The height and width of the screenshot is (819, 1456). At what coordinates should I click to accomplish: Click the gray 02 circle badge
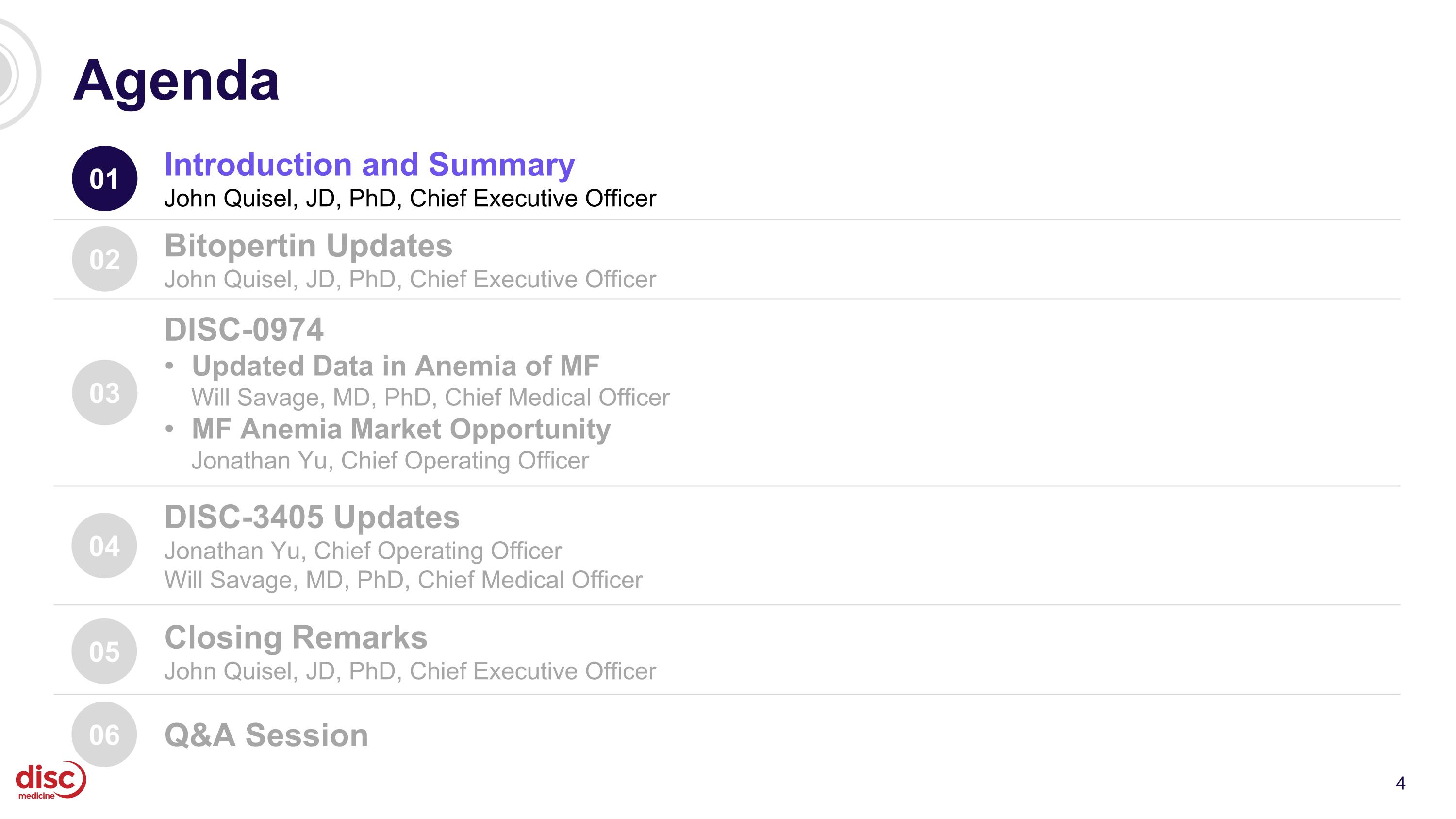[x=104, y=259]
